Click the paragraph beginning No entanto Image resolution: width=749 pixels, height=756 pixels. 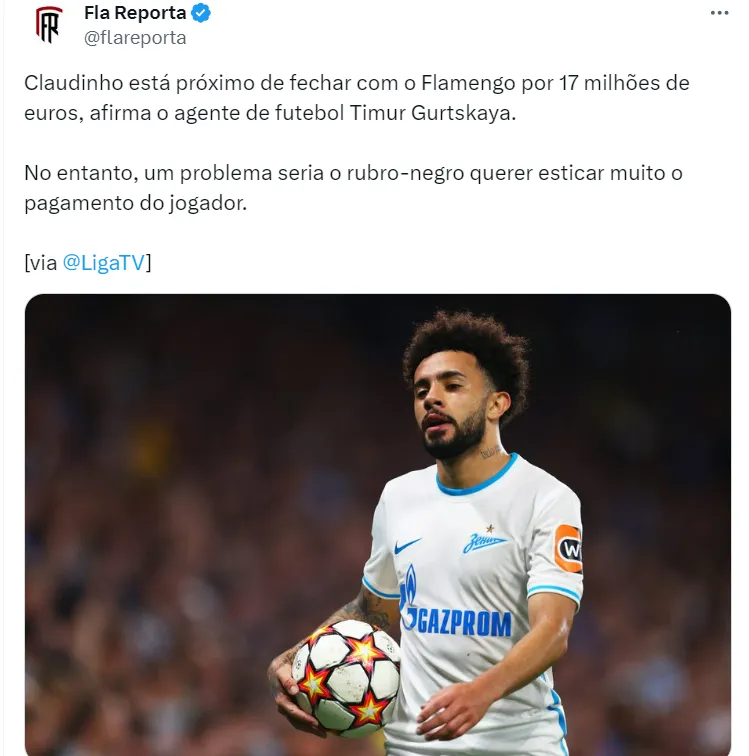pos(354,188)
